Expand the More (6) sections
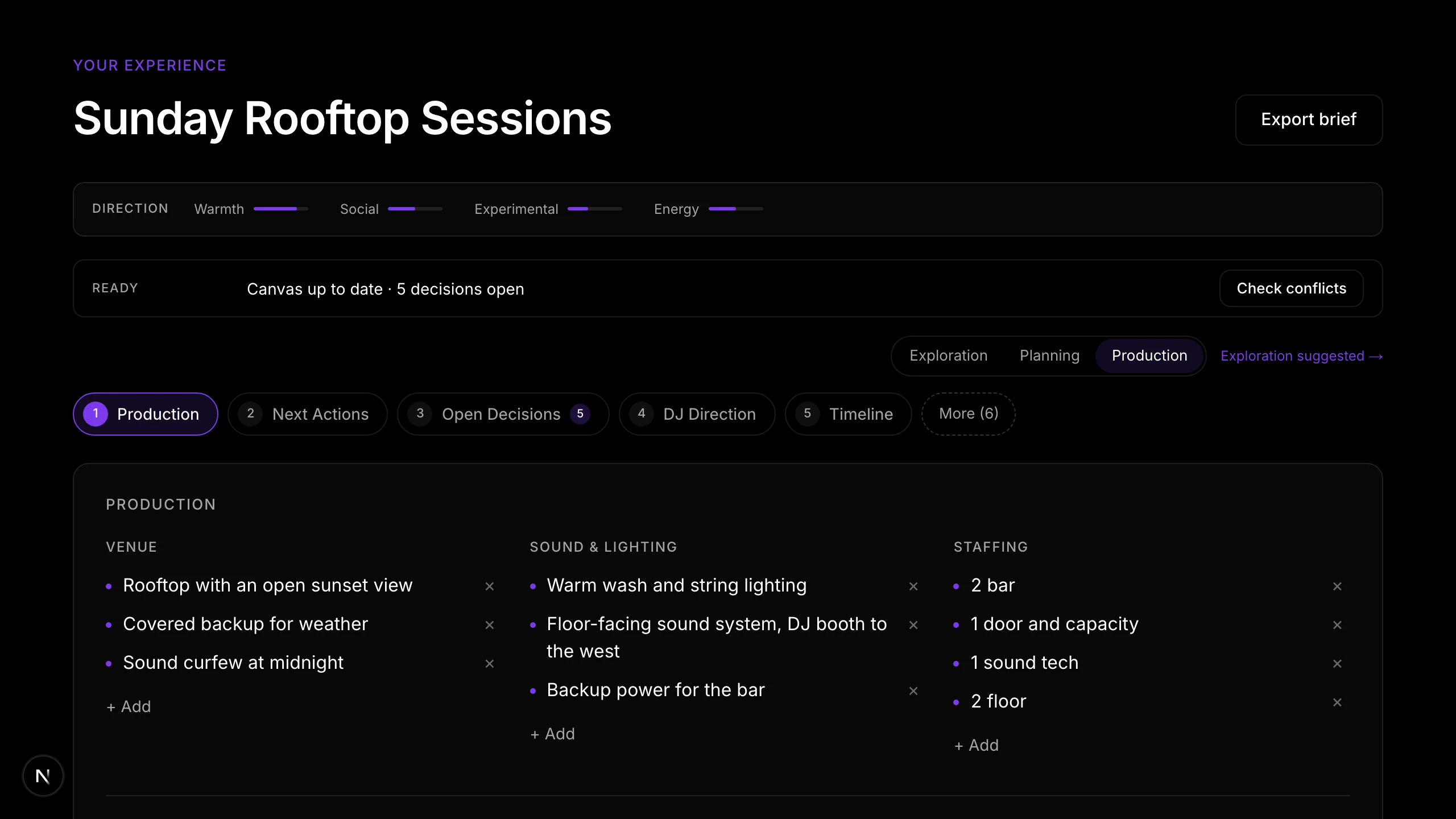This screenshot has height=819, width=1456. (968, 413)
